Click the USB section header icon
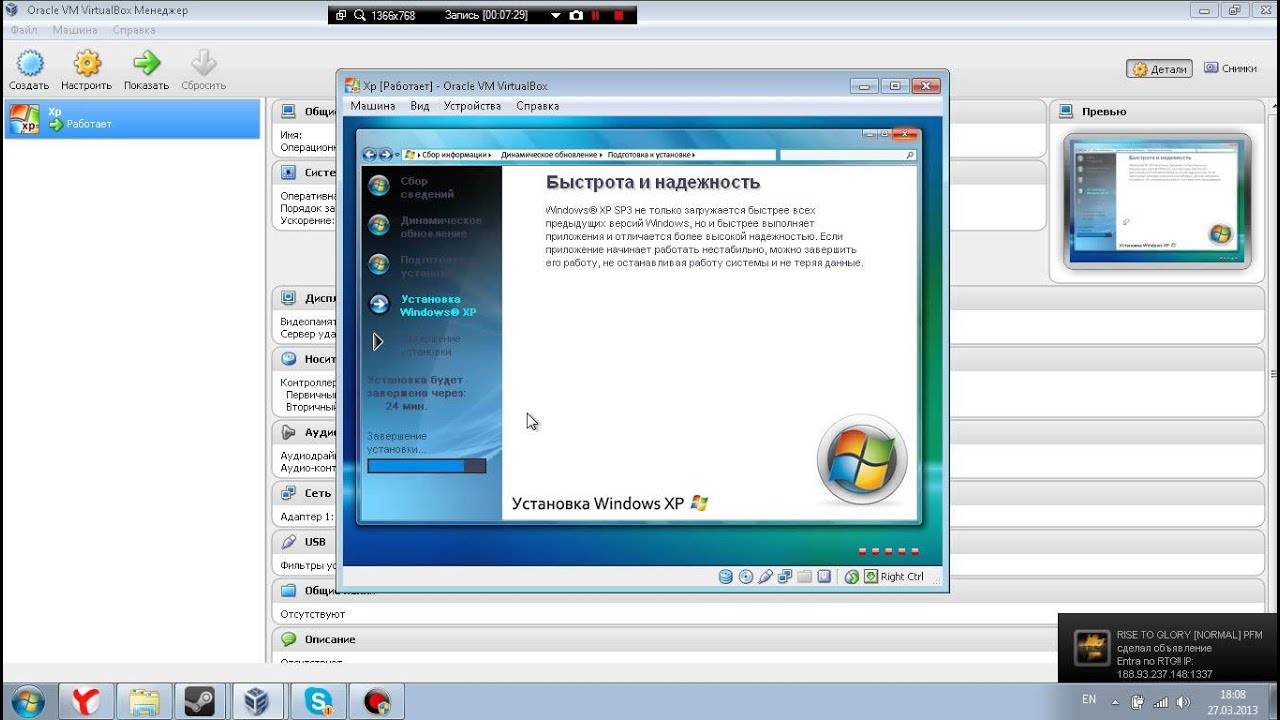1280x720 pixels. [x=288, y=542]
